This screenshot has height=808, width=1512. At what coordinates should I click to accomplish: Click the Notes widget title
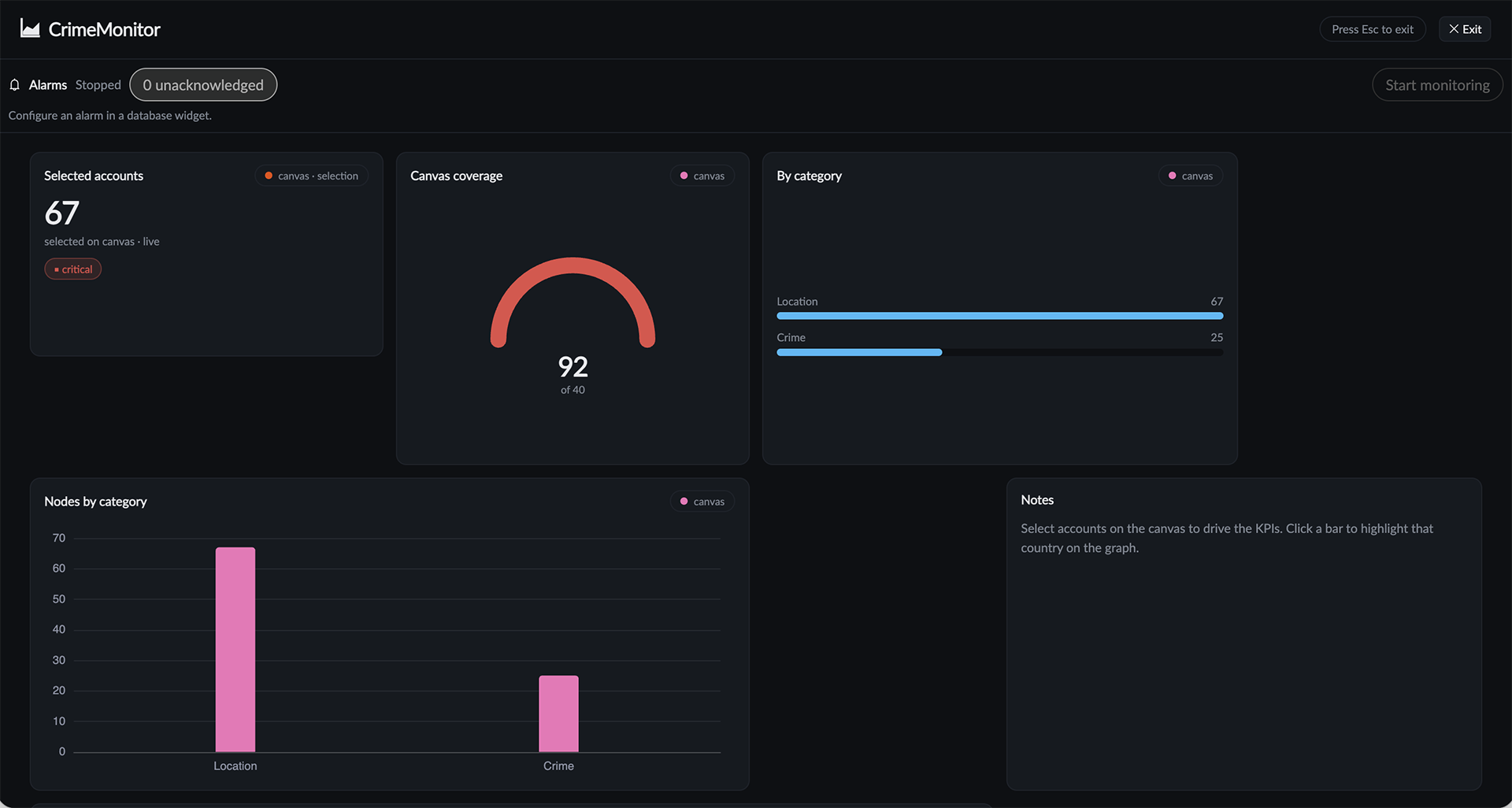coord(1037,500)
